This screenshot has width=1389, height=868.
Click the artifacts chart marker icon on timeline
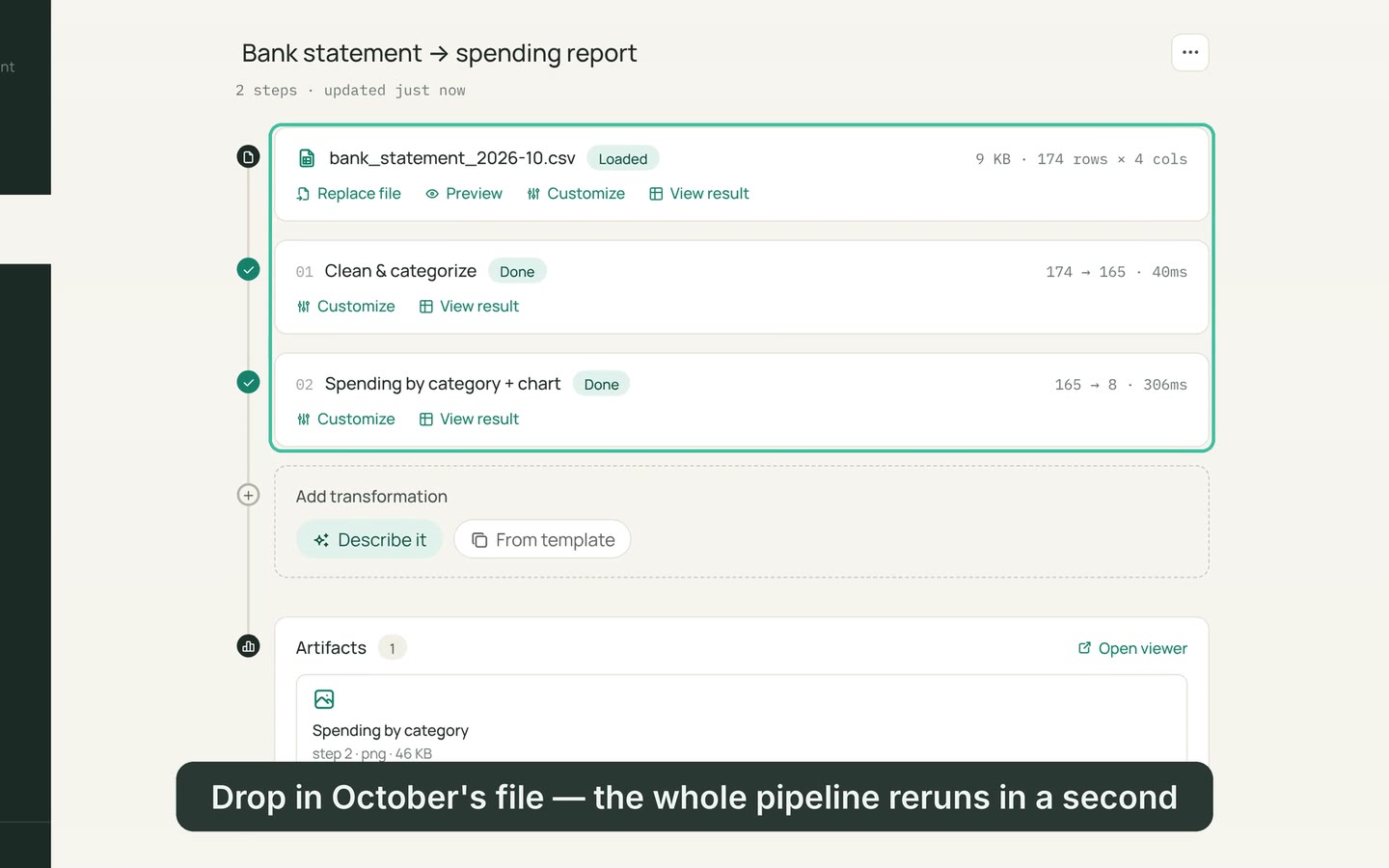tap(248, 646)
